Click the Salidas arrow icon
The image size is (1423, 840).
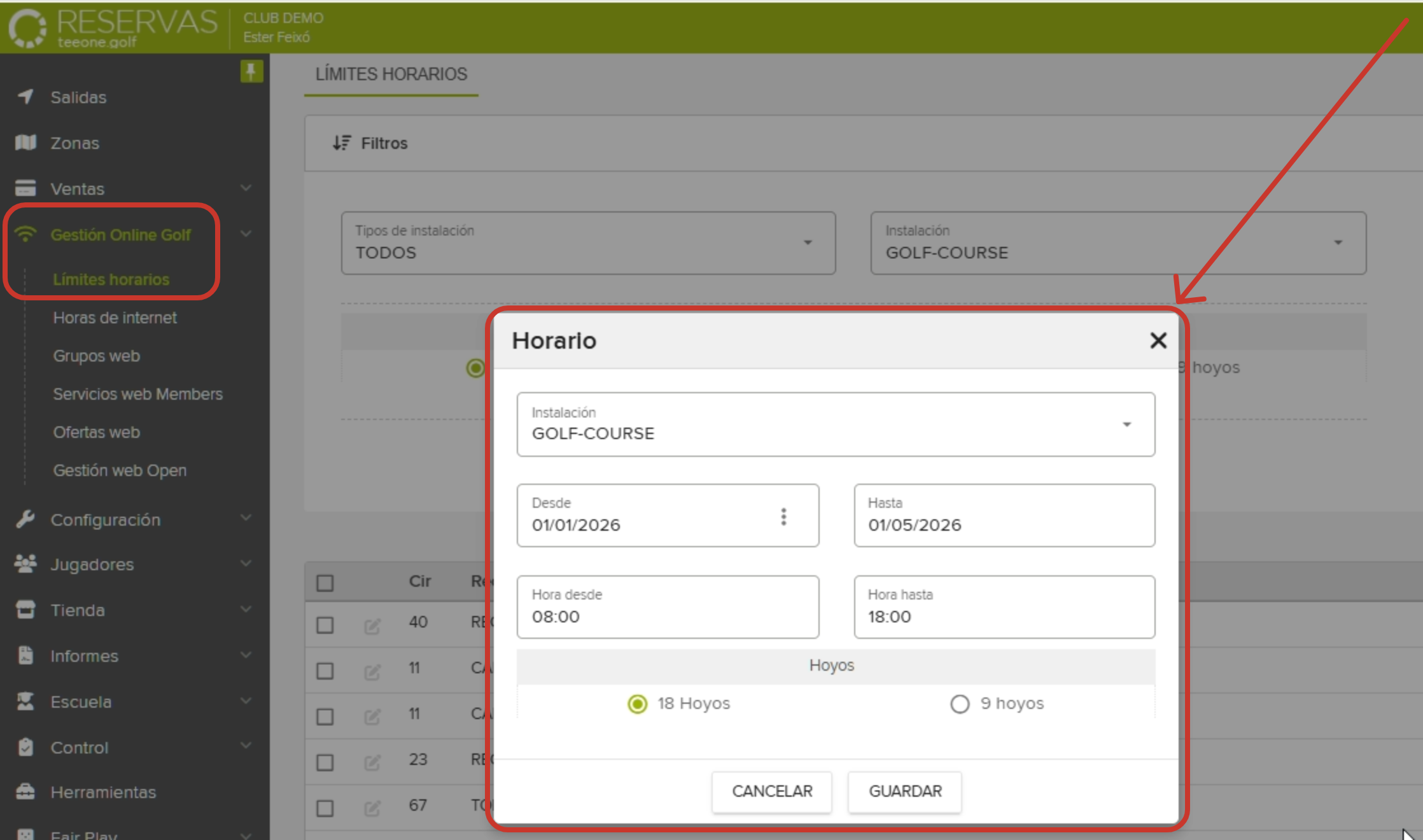pos(25,97)
